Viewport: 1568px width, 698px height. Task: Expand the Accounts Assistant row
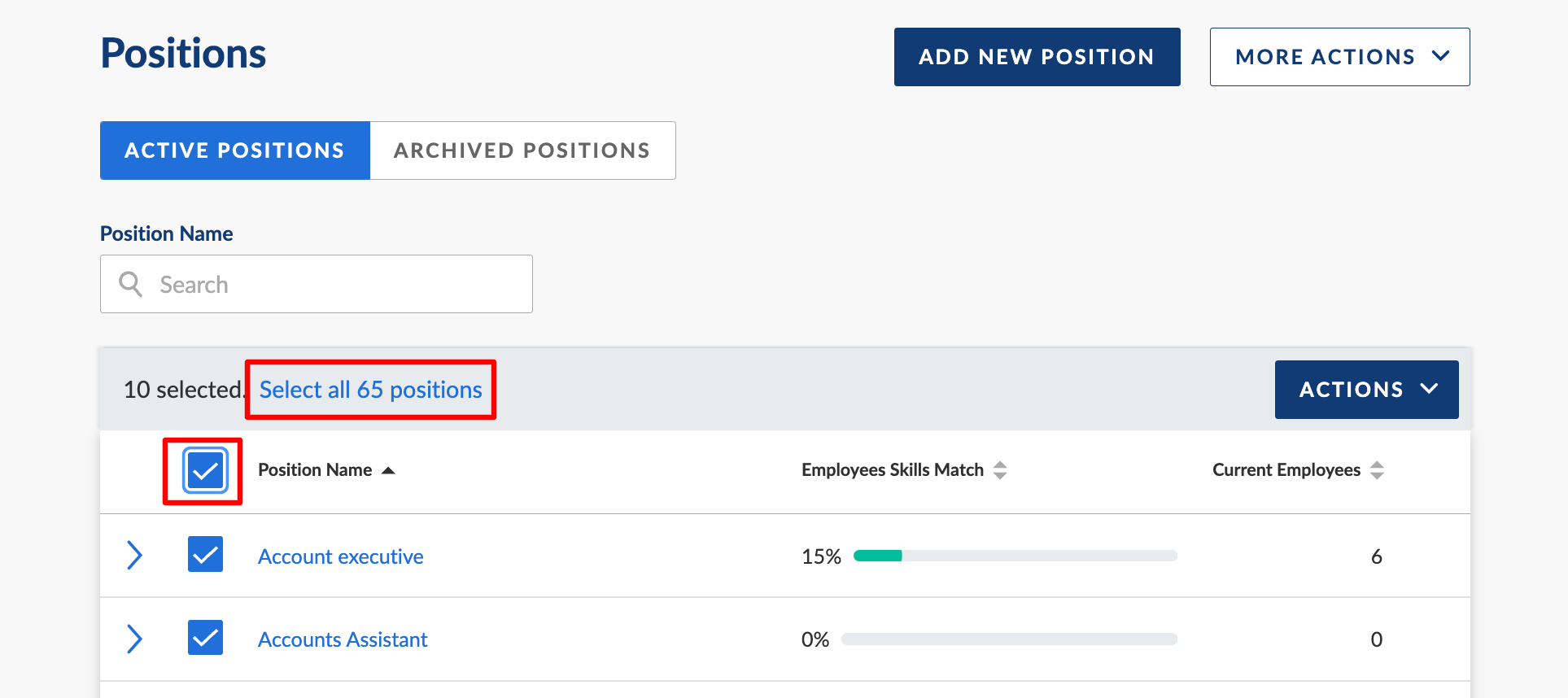tap(135, 639)
